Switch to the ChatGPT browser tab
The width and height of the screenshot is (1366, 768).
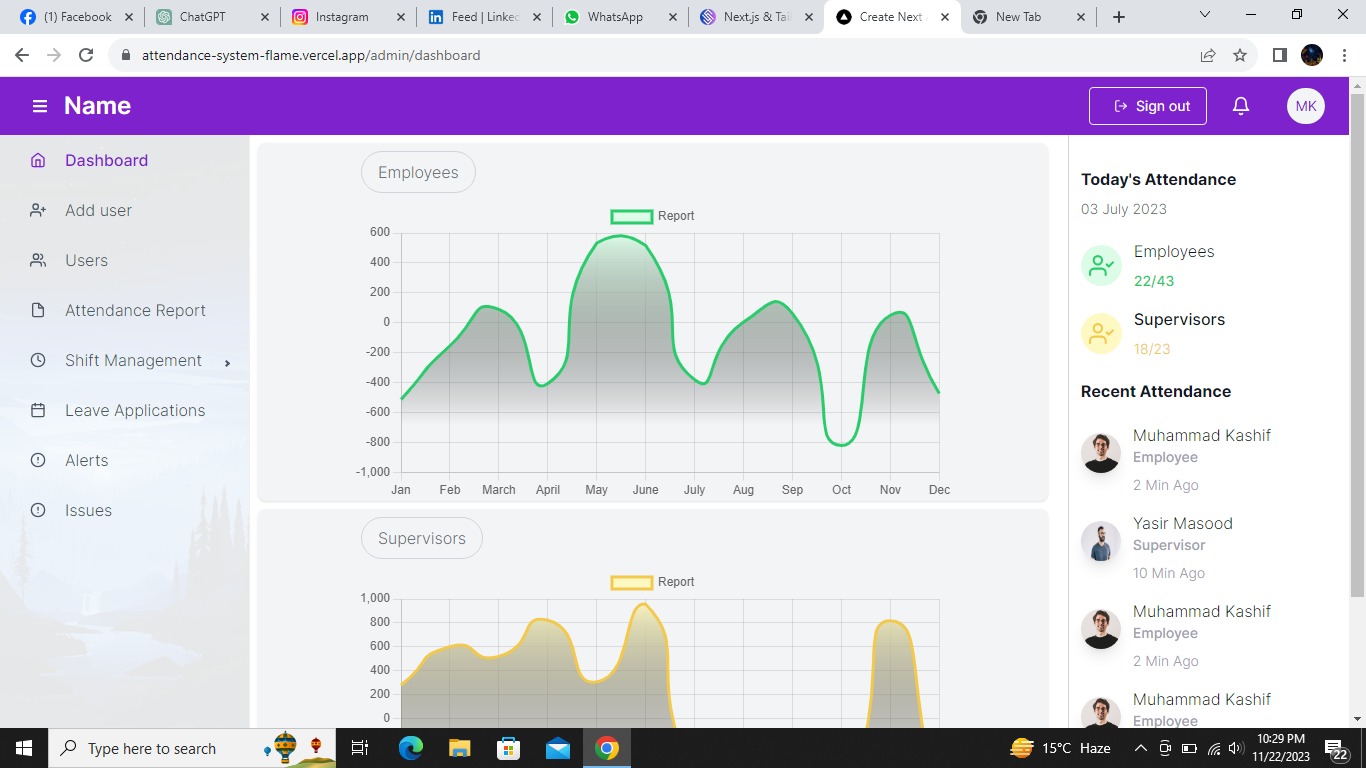[x=212, y=17]
